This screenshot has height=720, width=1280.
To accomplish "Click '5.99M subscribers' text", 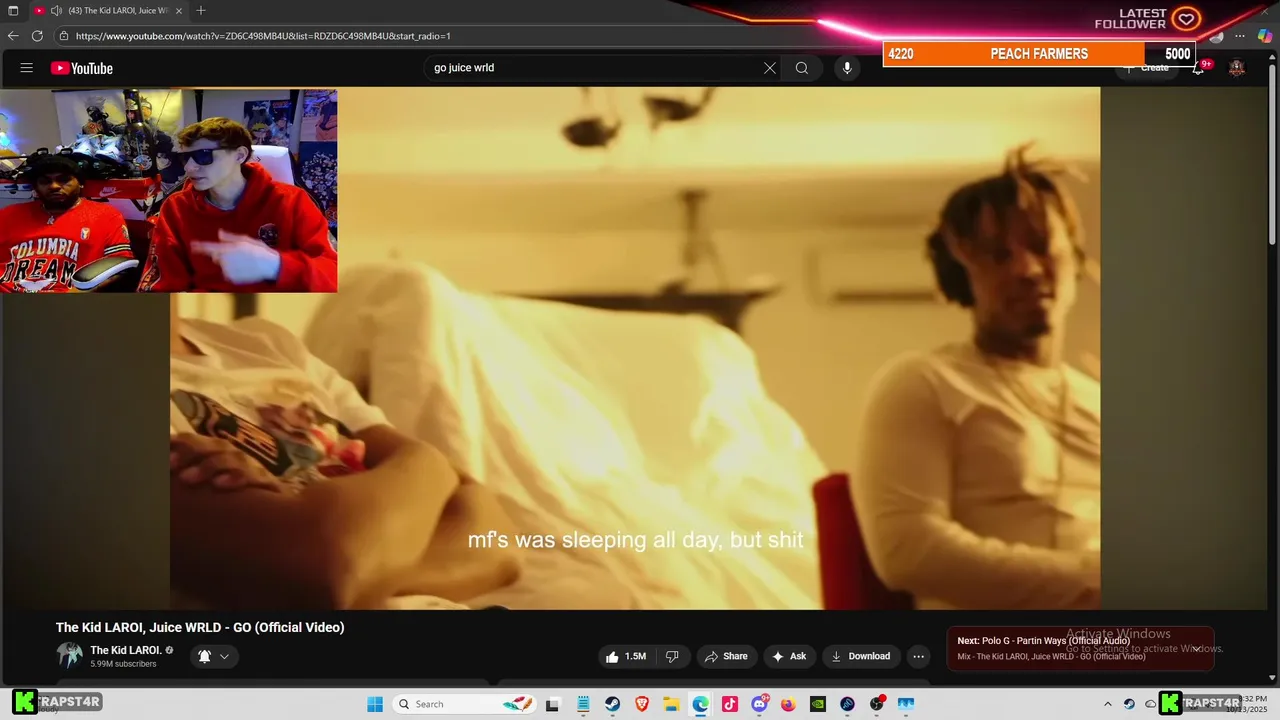I will (123, 664).
